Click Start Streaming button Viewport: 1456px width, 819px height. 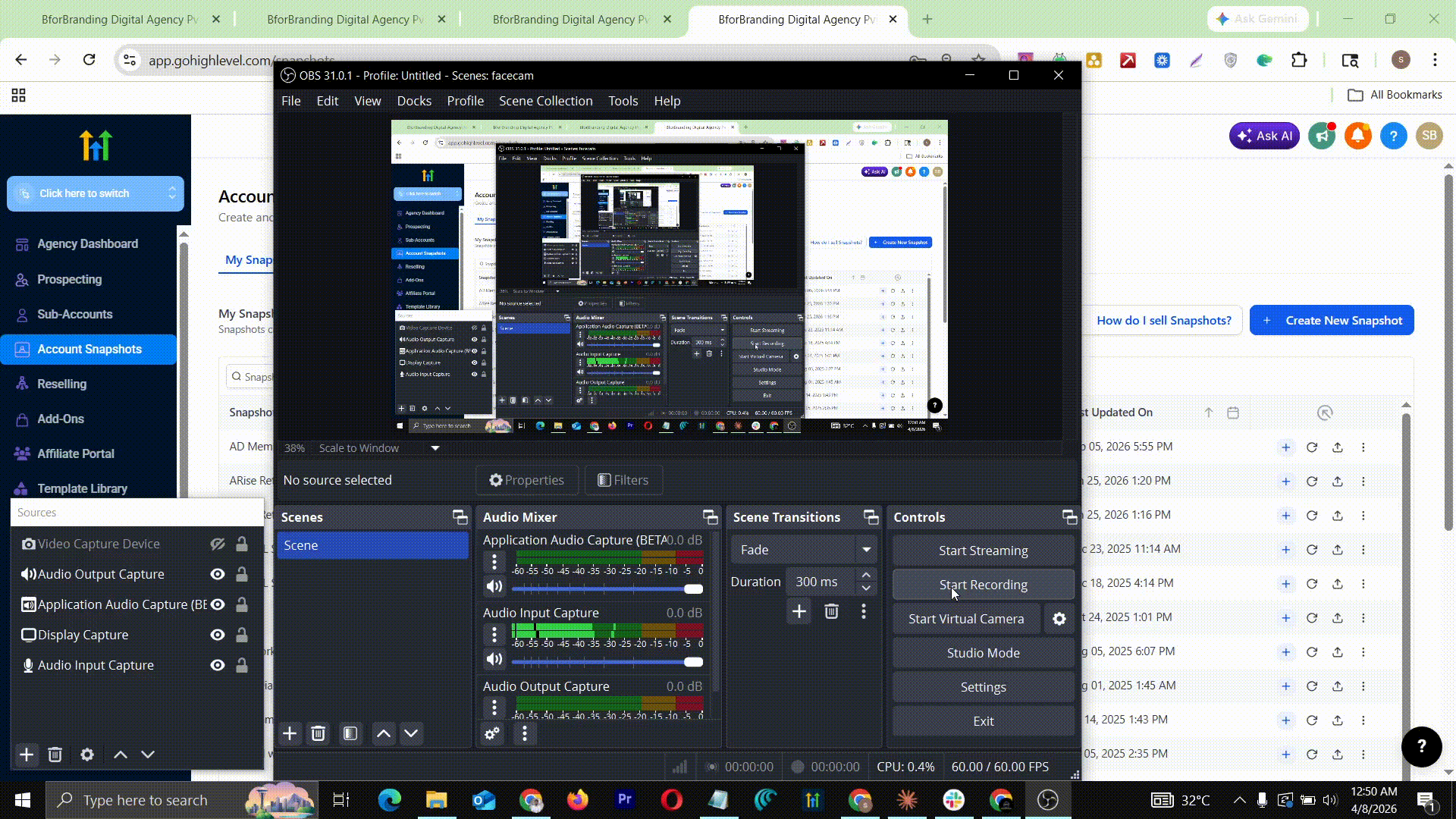click(x=983, y=551)
